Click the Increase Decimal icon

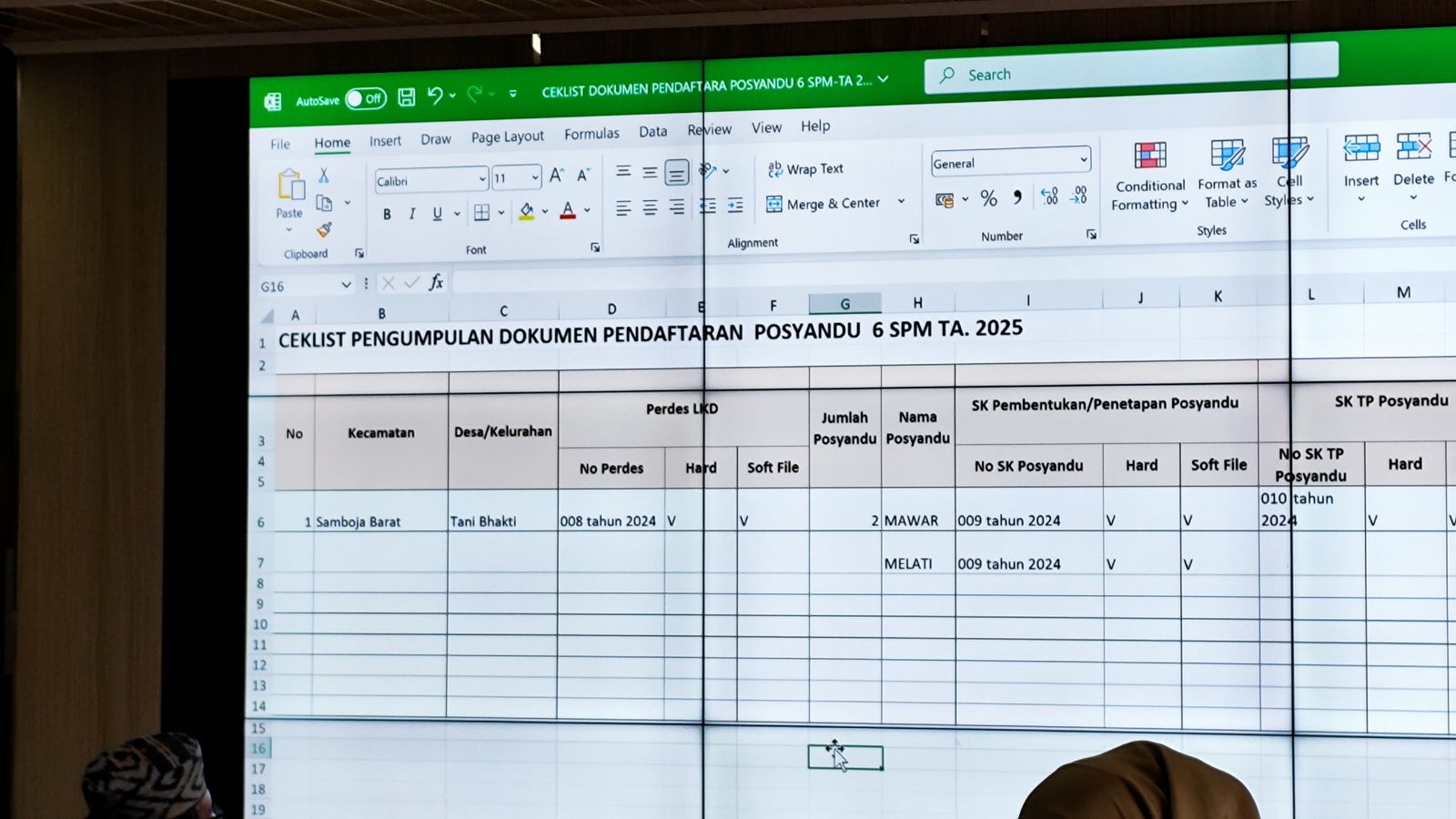coord(1049,197)
